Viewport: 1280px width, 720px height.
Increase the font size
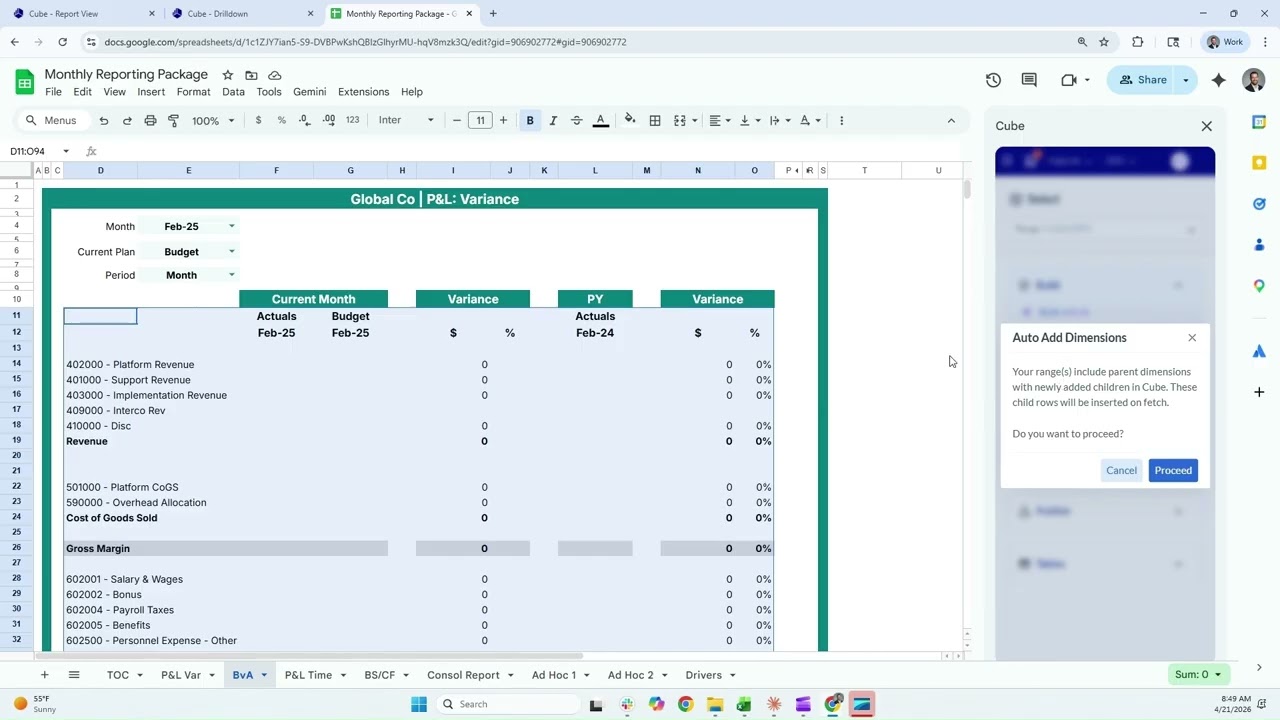[503, 120]
